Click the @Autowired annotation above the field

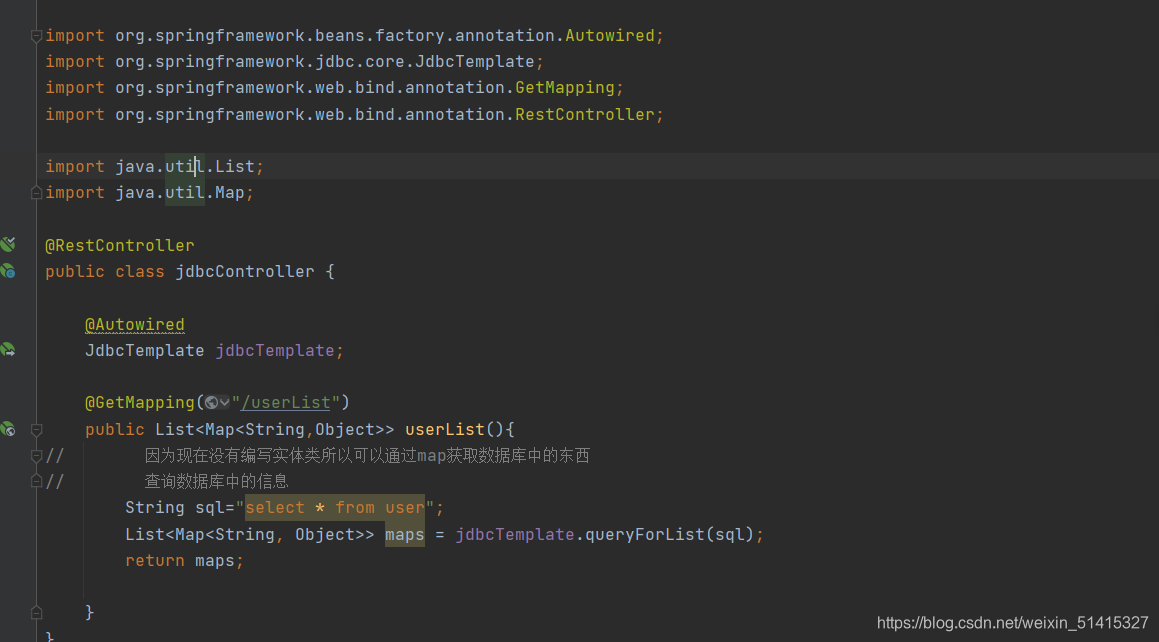[x=135, y=324]
